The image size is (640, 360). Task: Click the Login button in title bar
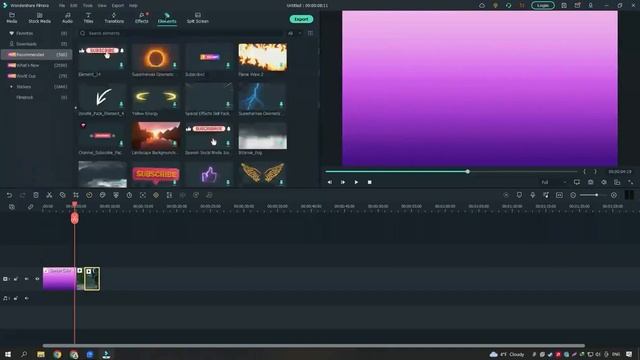click(x=542, y=5)
